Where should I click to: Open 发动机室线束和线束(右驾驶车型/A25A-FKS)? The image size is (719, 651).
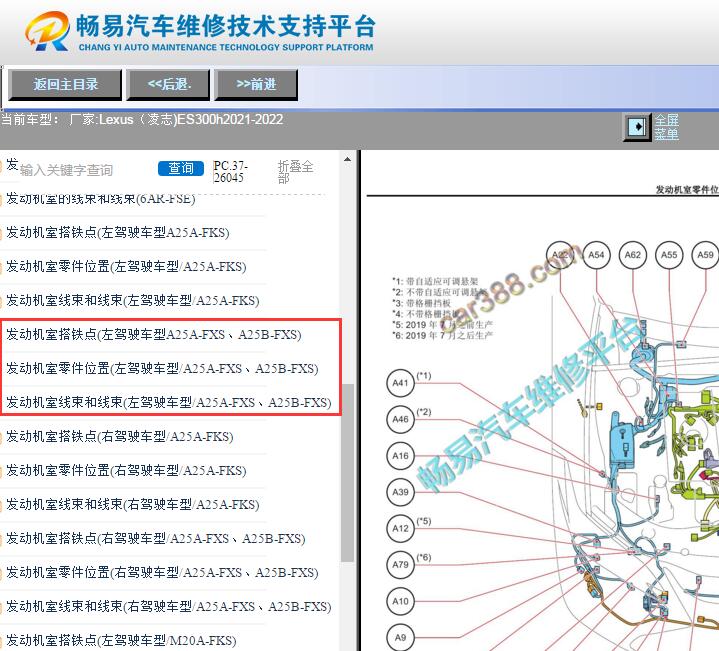[133, 504]
